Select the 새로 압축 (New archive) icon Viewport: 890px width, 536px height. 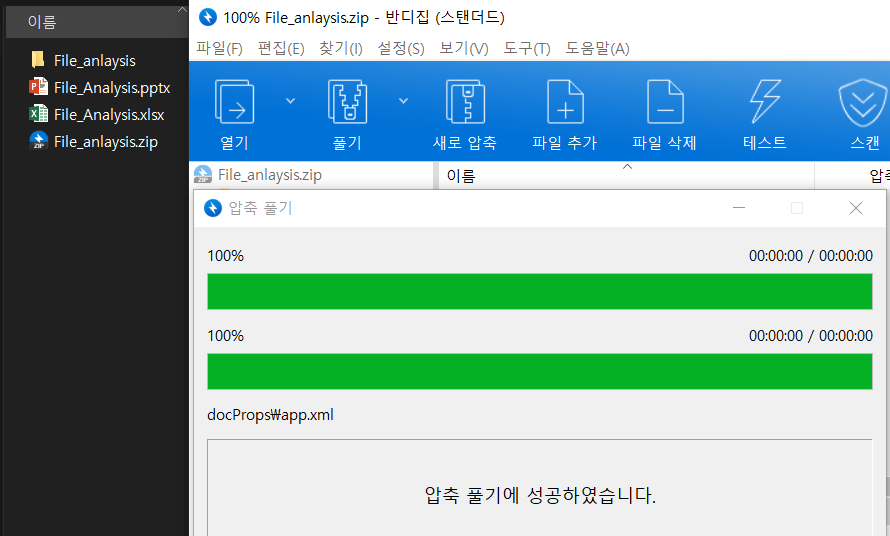pyautogui.click(x=465, y=102)
